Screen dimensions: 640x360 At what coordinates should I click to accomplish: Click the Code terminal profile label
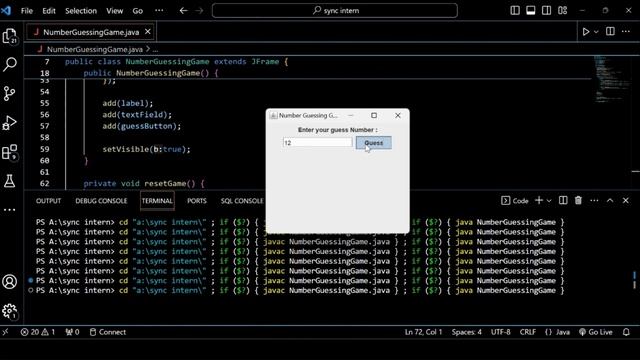515,201
